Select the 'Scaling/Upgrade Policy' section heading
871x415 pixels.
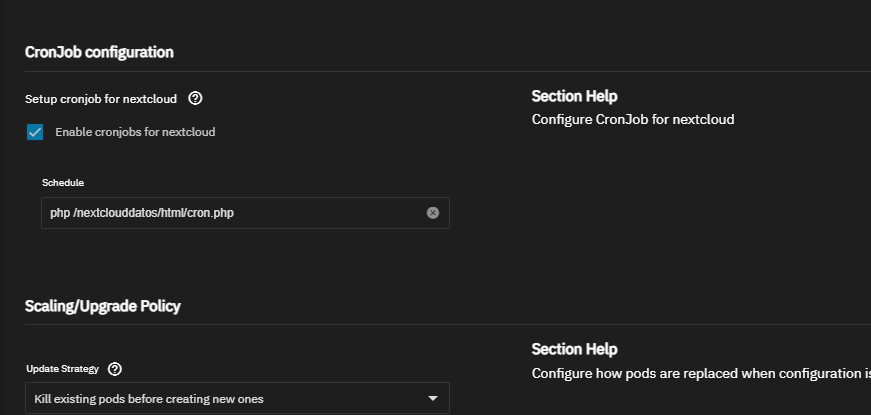(x=103, y=306)
